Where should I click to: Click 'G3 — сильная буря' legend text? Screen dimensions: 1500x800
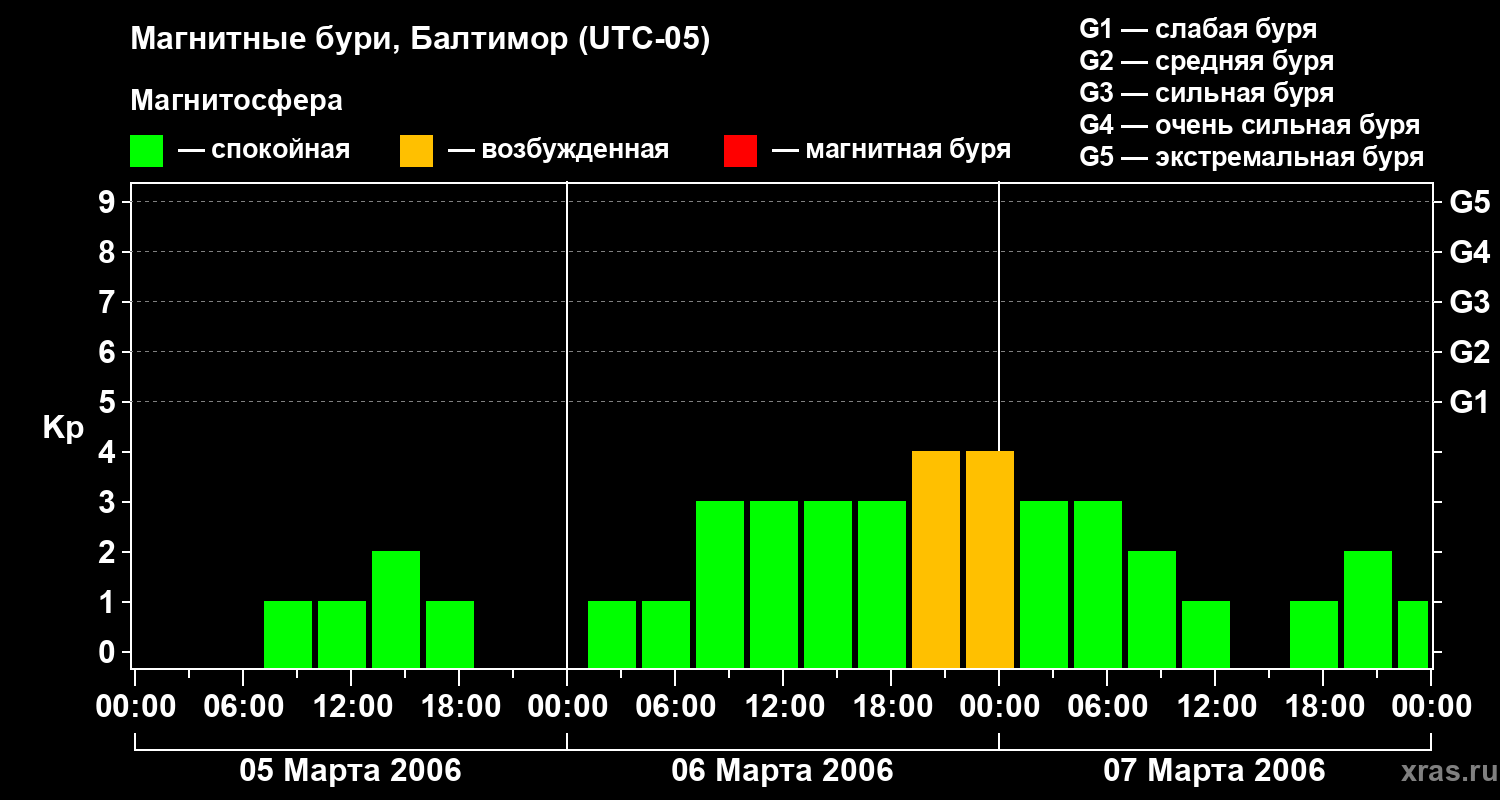click(x=1206, y=94)
